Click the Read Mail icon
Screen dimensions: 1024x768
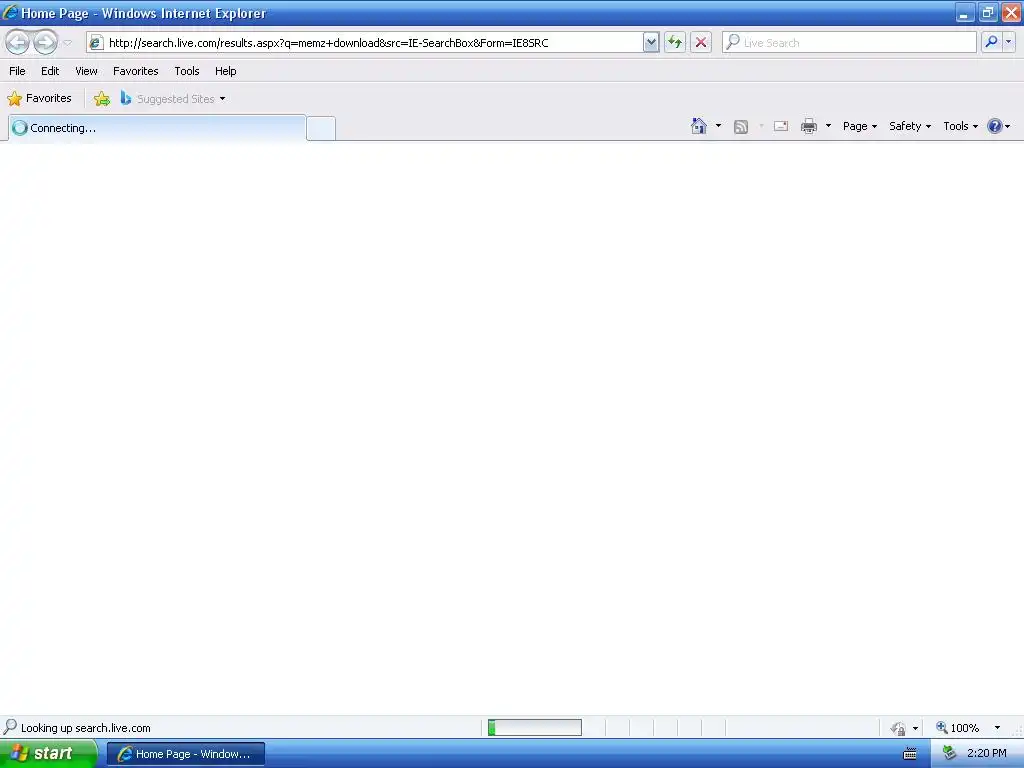(x=781, y=126)
